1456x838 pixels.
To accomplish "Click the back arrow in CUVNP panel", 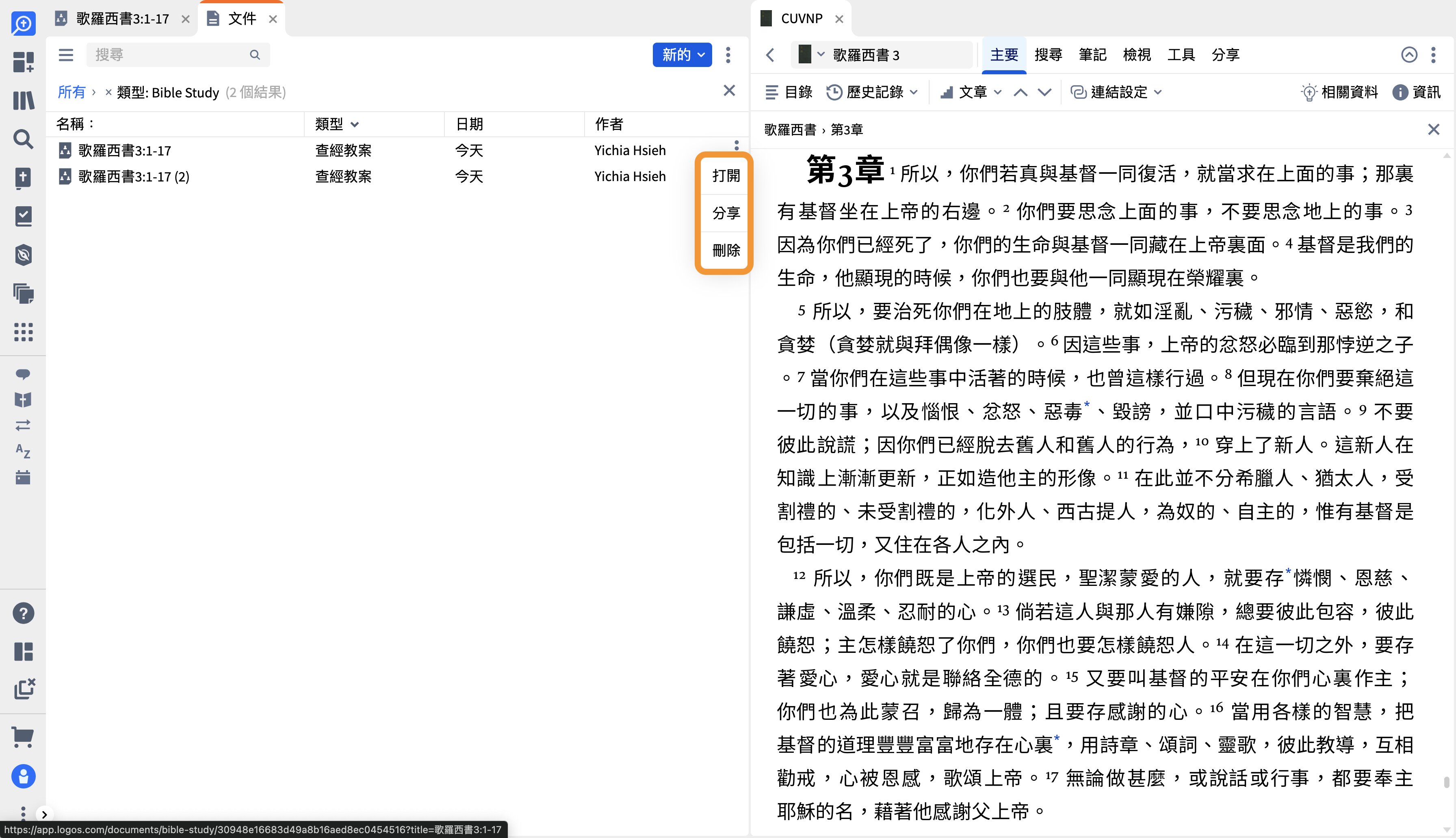I will 770,55.
